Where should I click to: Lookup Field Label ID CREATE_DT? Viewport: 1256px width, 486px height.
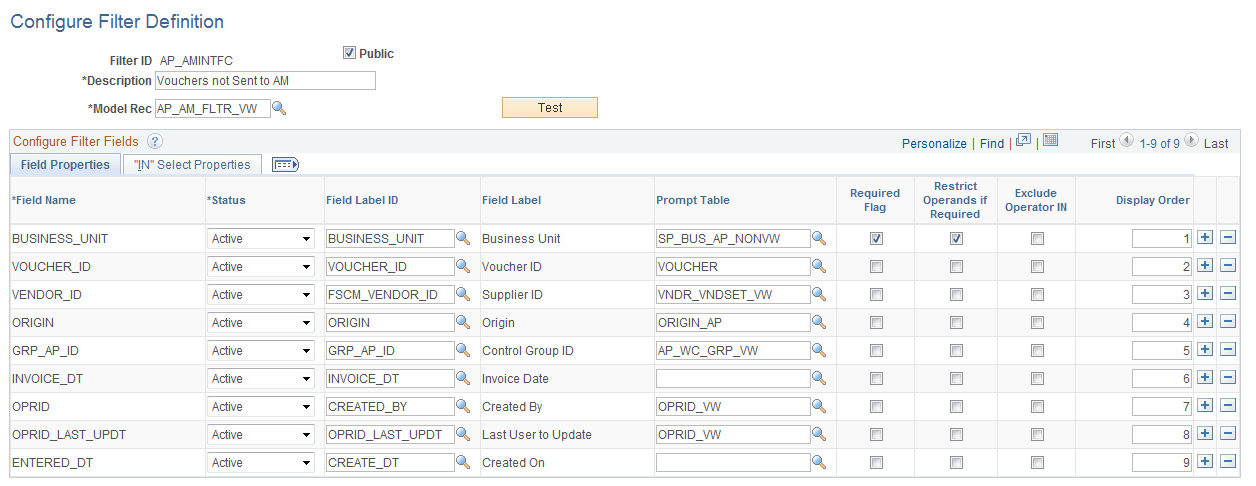coord(463,463)
